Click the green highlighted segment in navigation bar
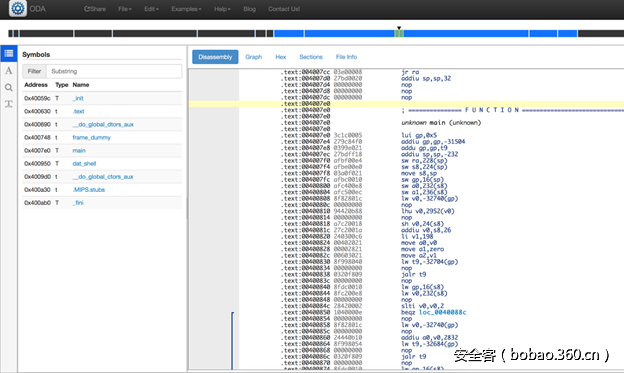Image resolution: width=624 pixels, height=373 pixels. pos(399,34)
